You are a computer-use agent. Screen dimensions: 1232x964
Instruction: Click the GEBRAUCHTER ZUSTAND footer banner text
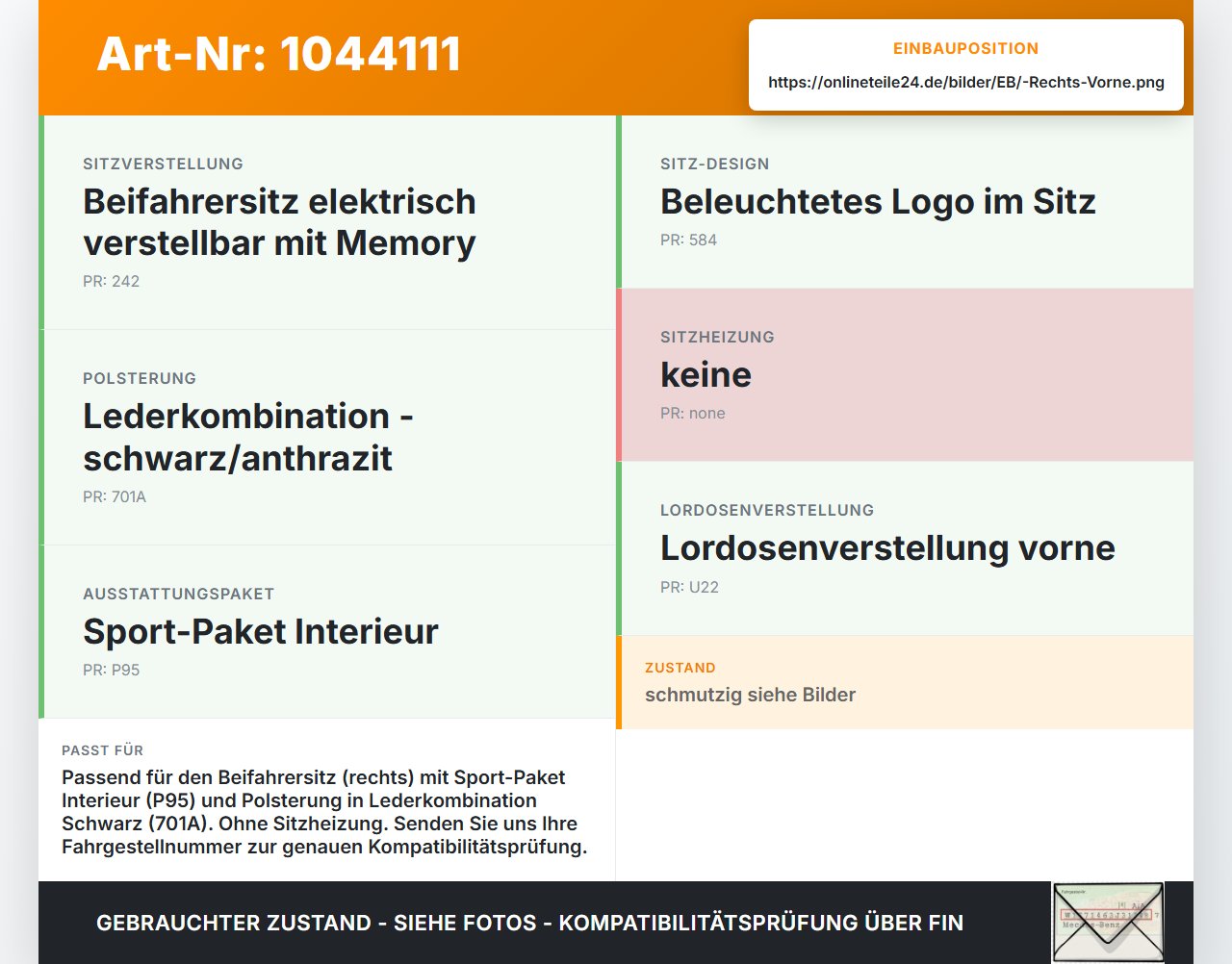click(529, 923)
